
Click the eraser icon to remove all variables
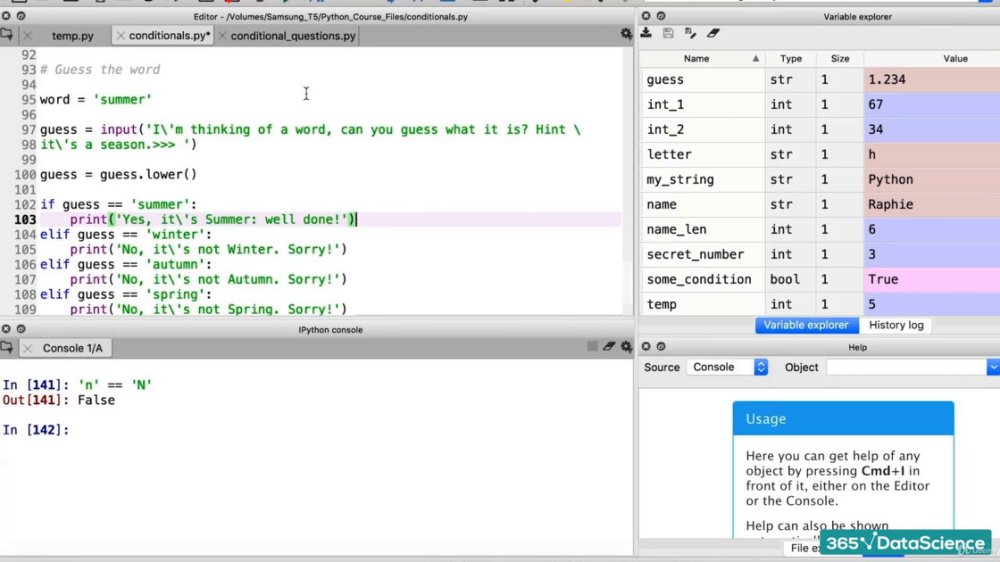tap(713, 33)
